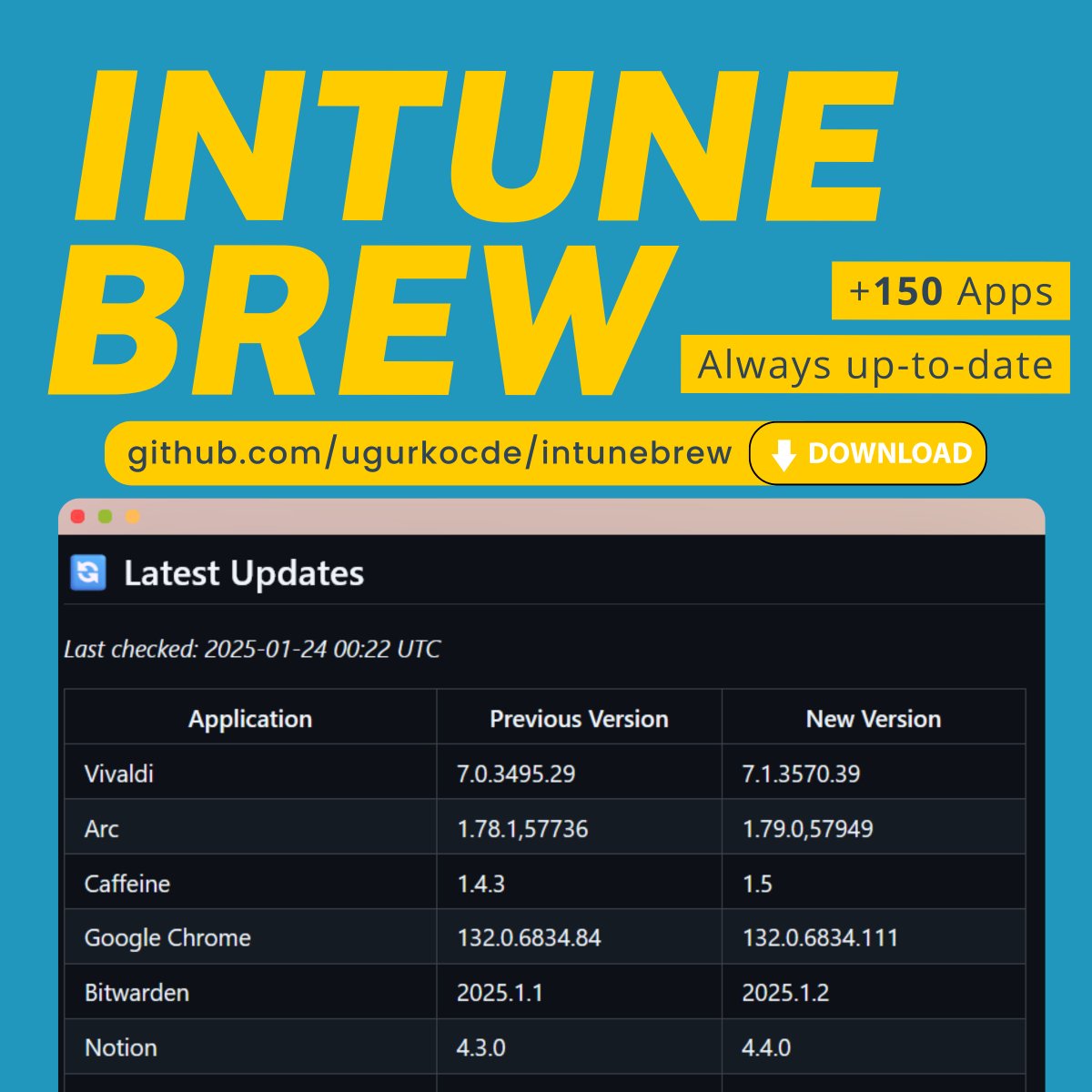Image resolution: width=1092 pixels, height=1092 pixels.
Task: Click the red window dot
Action: pos(78,517)
